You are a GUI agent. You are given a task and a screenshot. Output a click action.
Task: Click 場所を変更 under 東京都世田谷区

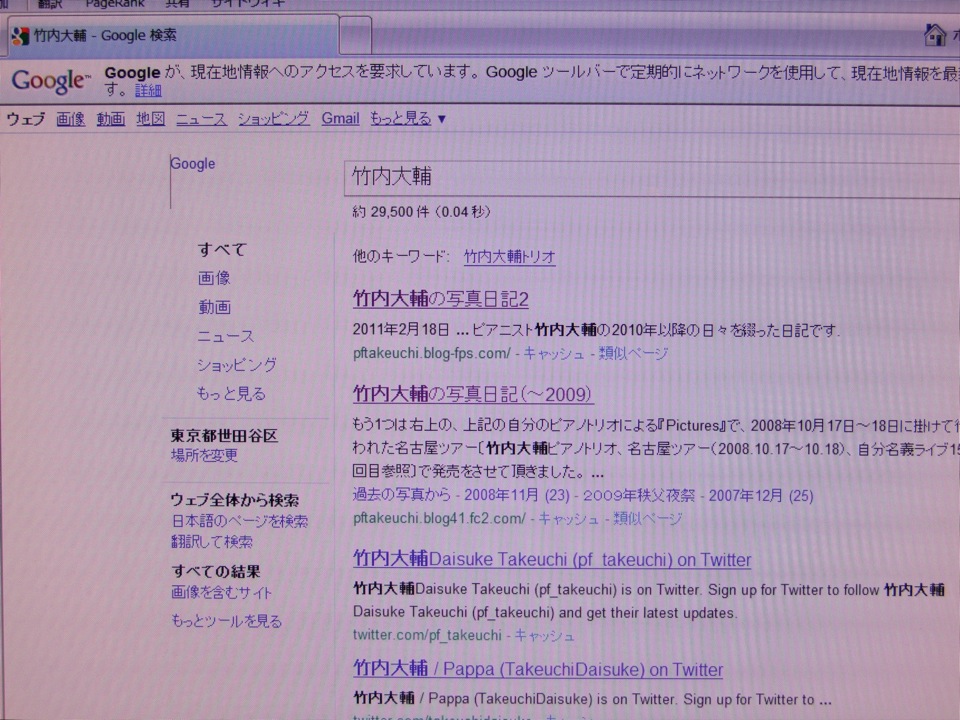coord(204,456)
